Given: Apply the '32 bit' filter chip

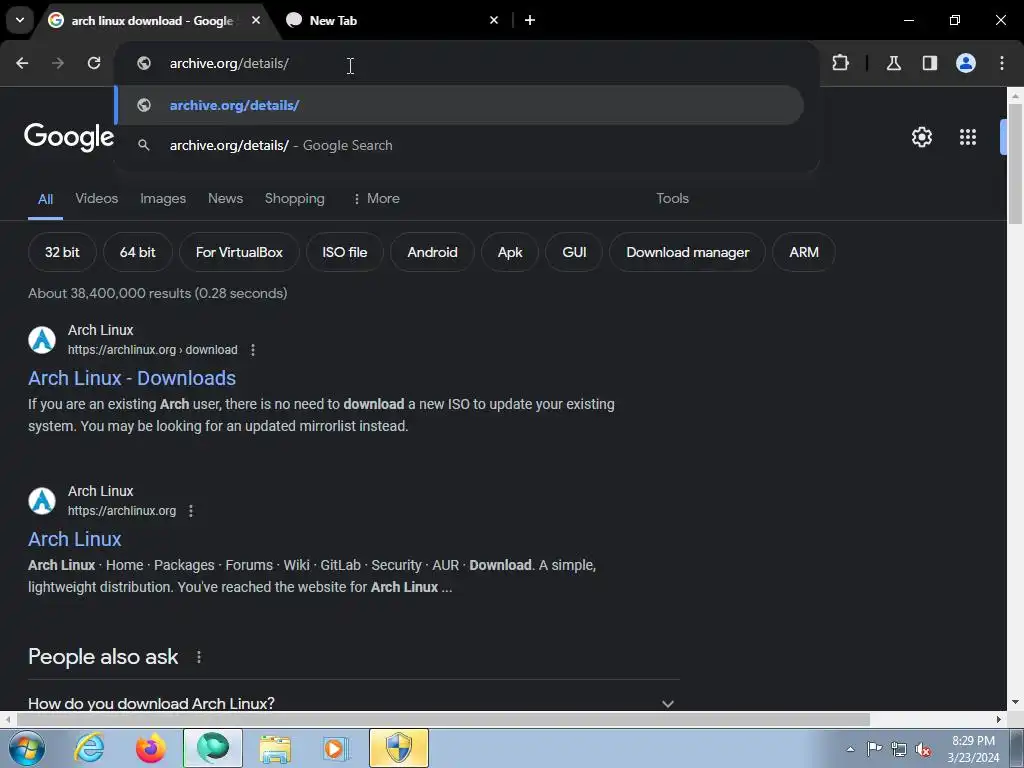Looking at the screenshot, I should coord(62,252).
